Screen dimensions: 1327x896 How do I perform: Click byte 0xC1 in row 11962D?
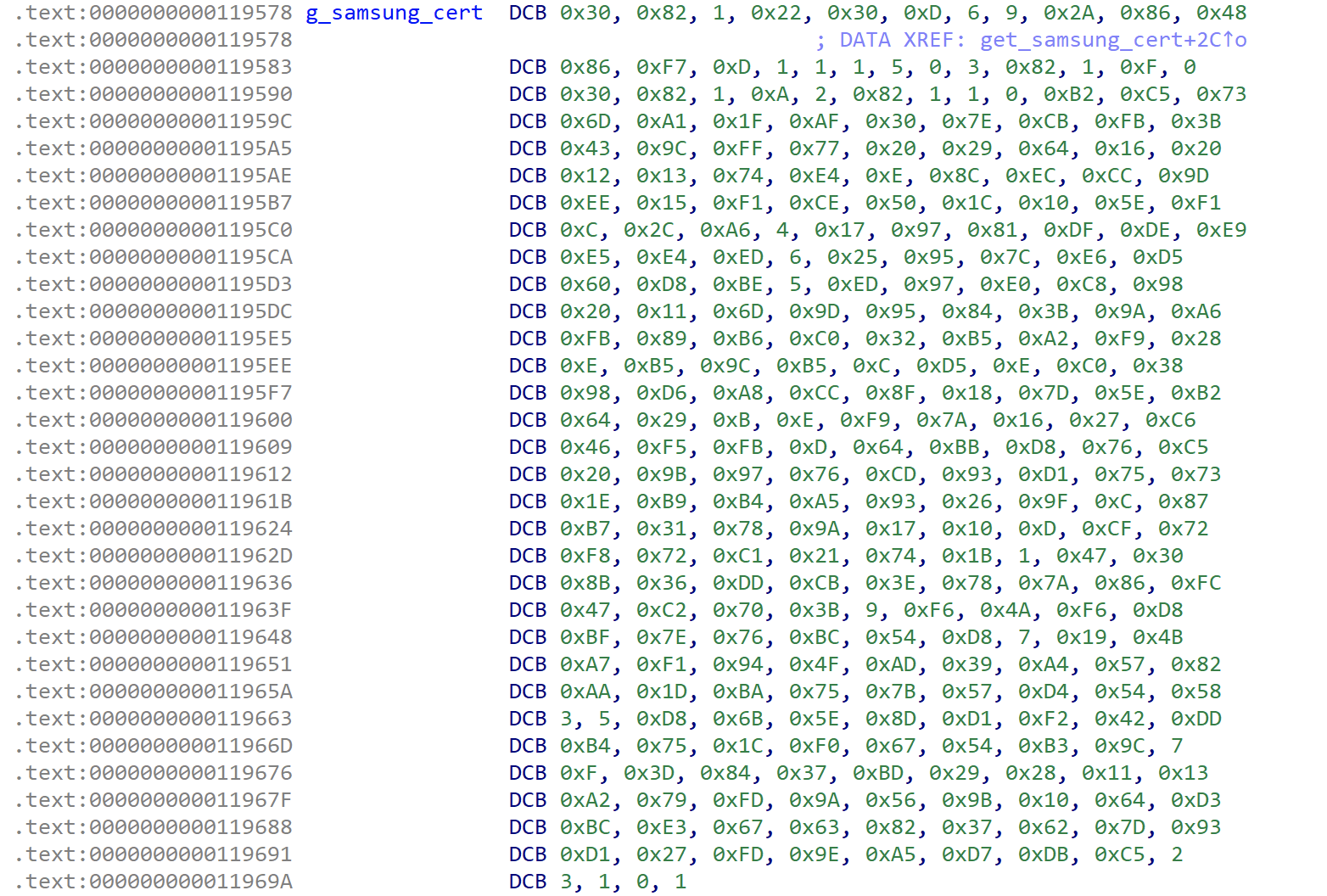[x=738, y=556]
